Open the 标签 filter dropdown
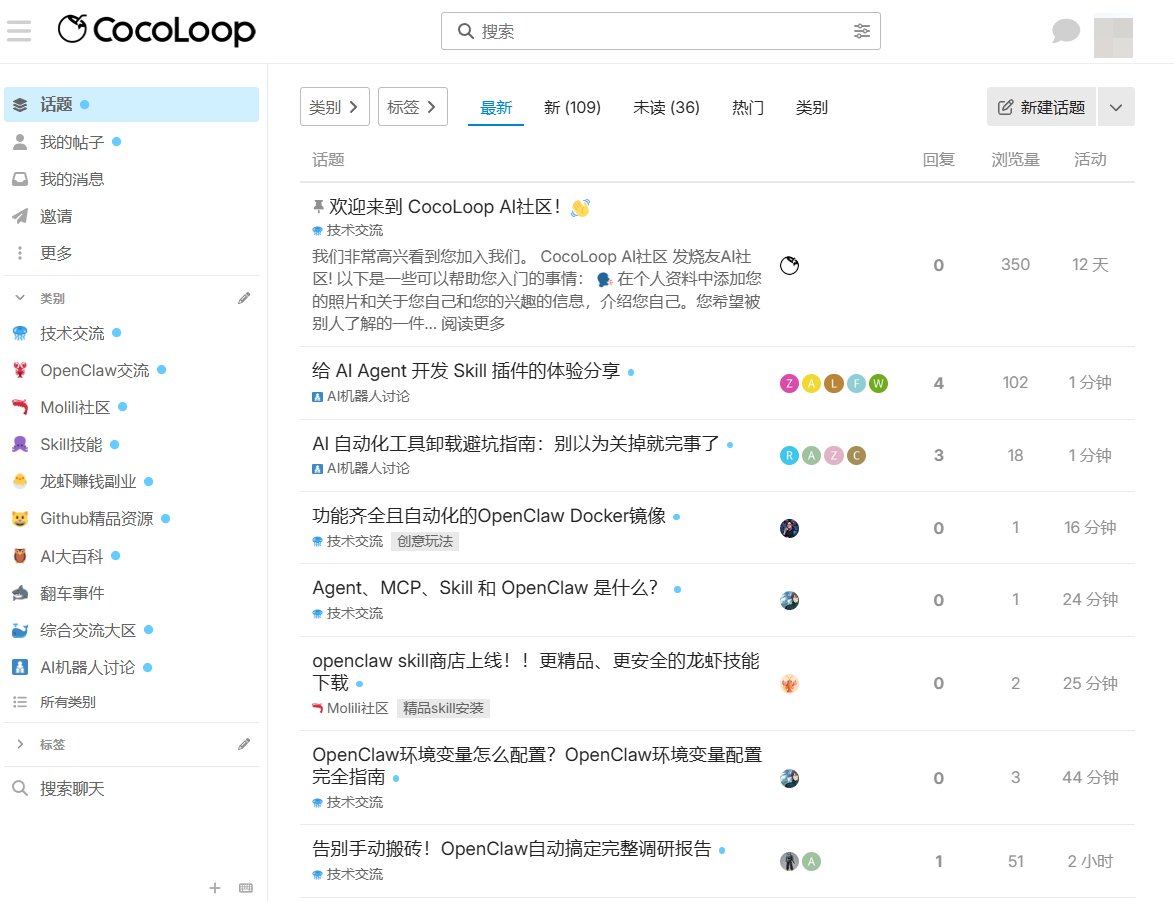The width and height of the screenshot is (1174, 901). tap(413, 106)
